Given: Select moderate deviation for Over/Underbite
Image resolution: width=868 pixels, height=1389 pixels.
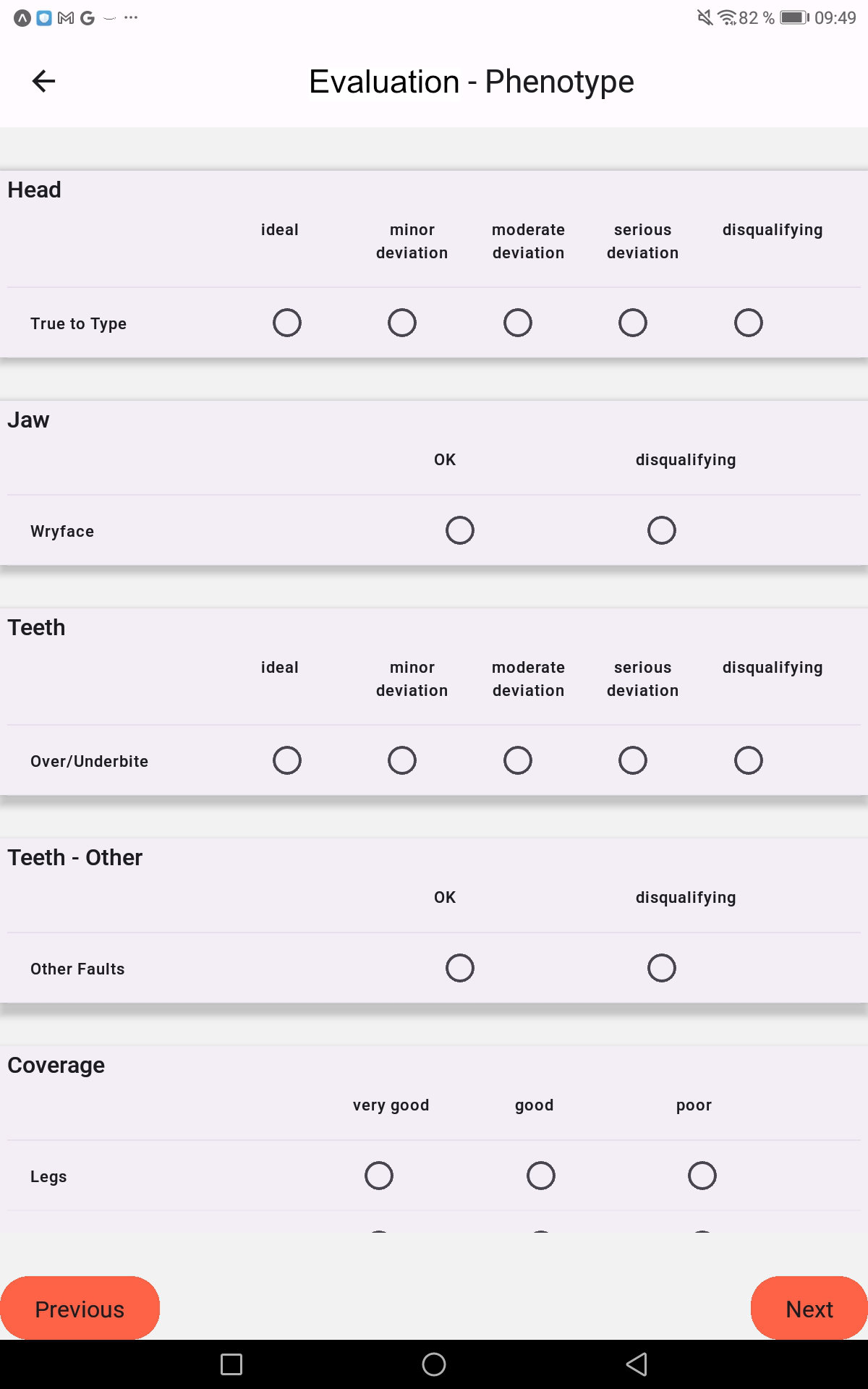Looking at the screenshot, I should pyautogui.click(x=518, y=760).
